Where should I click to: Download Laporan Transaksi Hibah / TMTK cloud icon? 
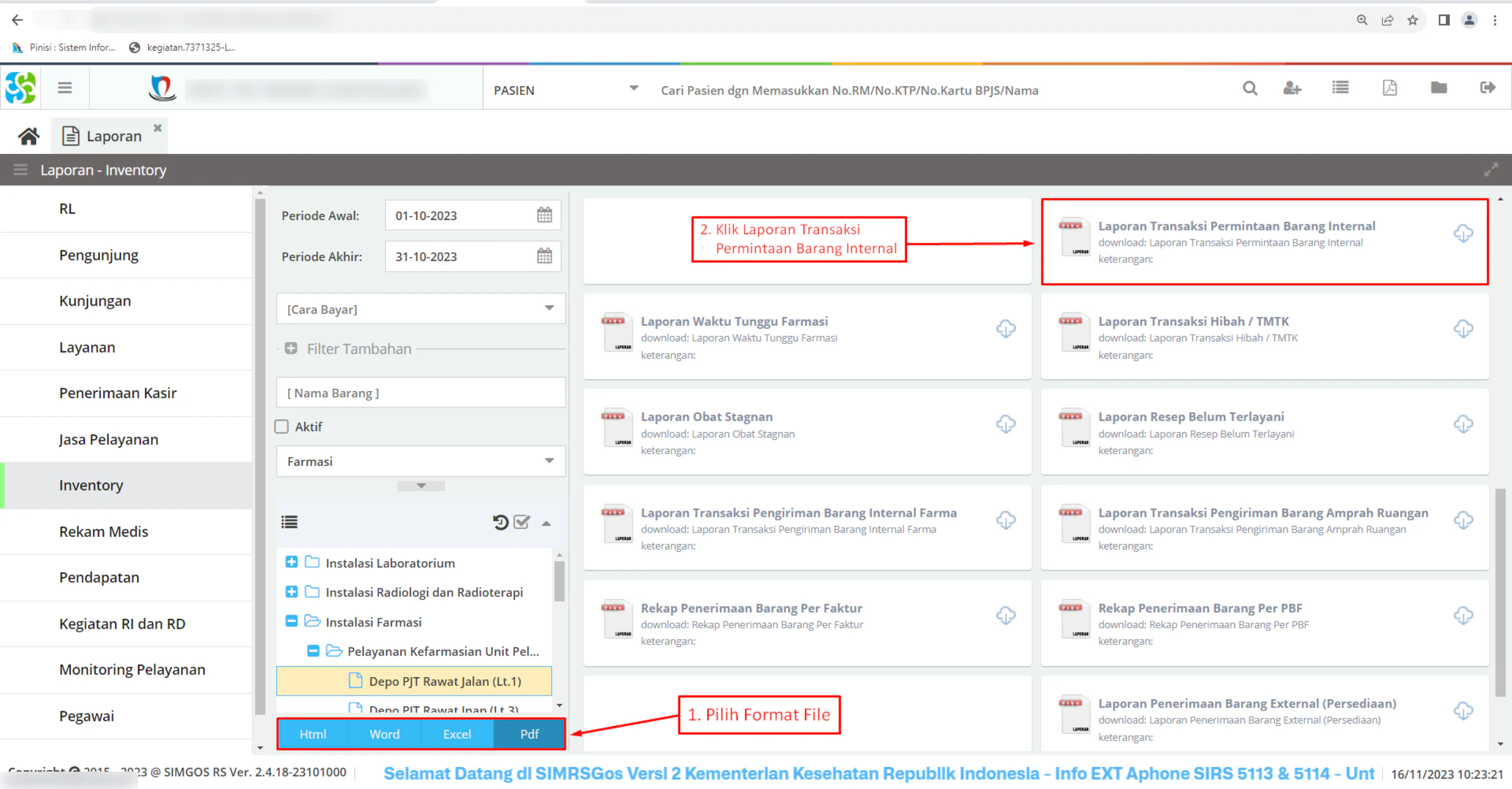pos(1463,329)
